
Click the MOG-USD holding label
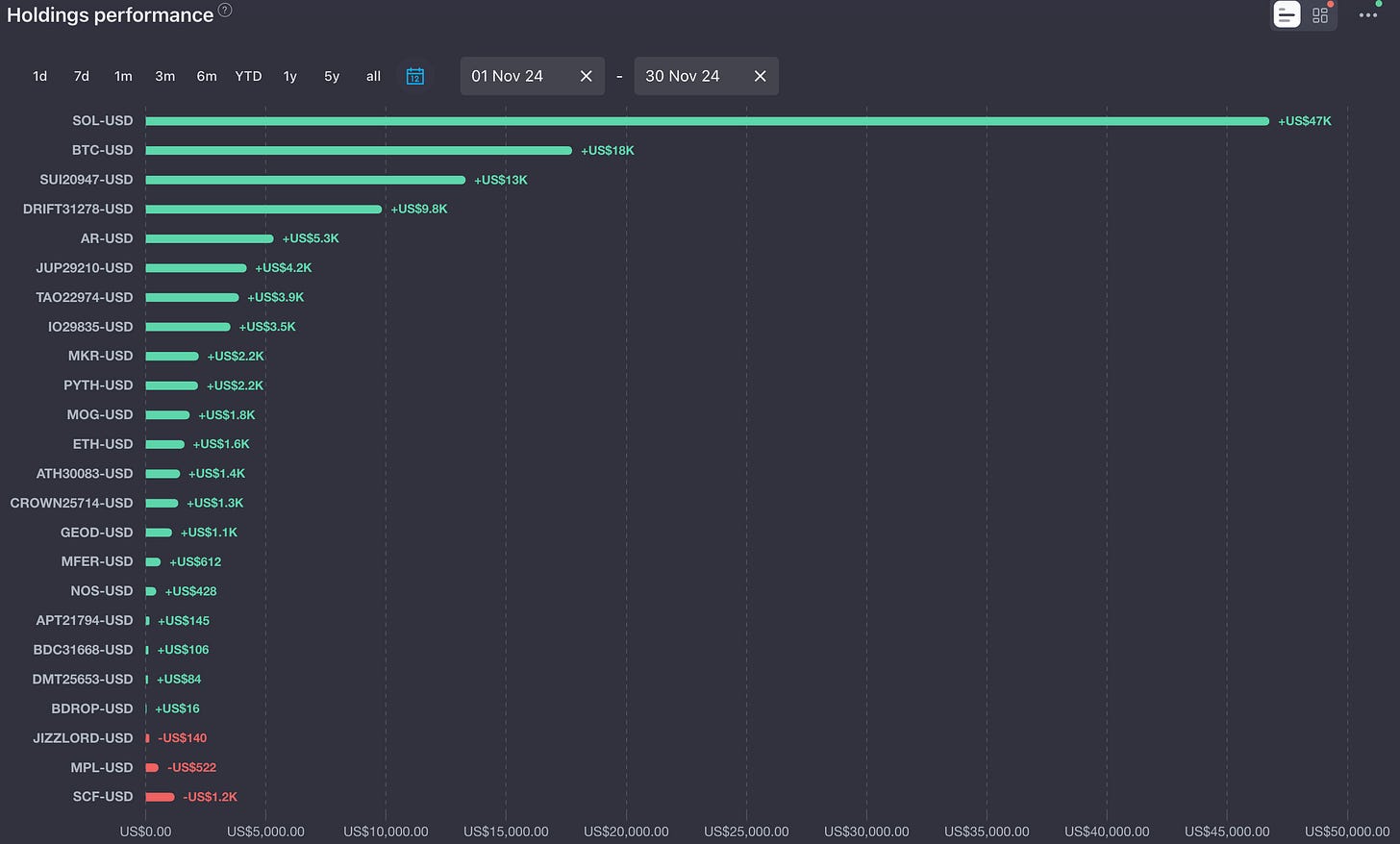[x=100, y=414]
